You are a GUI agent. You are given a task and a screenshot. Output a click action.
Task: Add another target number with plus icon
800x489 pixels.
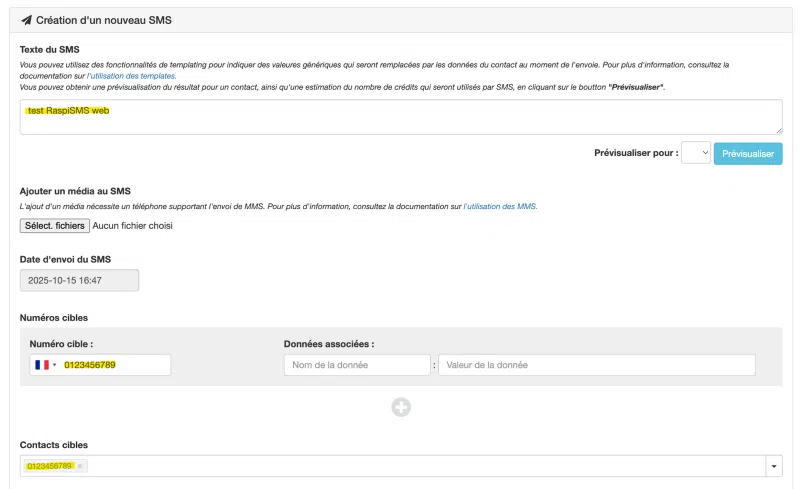(x=401, y=407)
